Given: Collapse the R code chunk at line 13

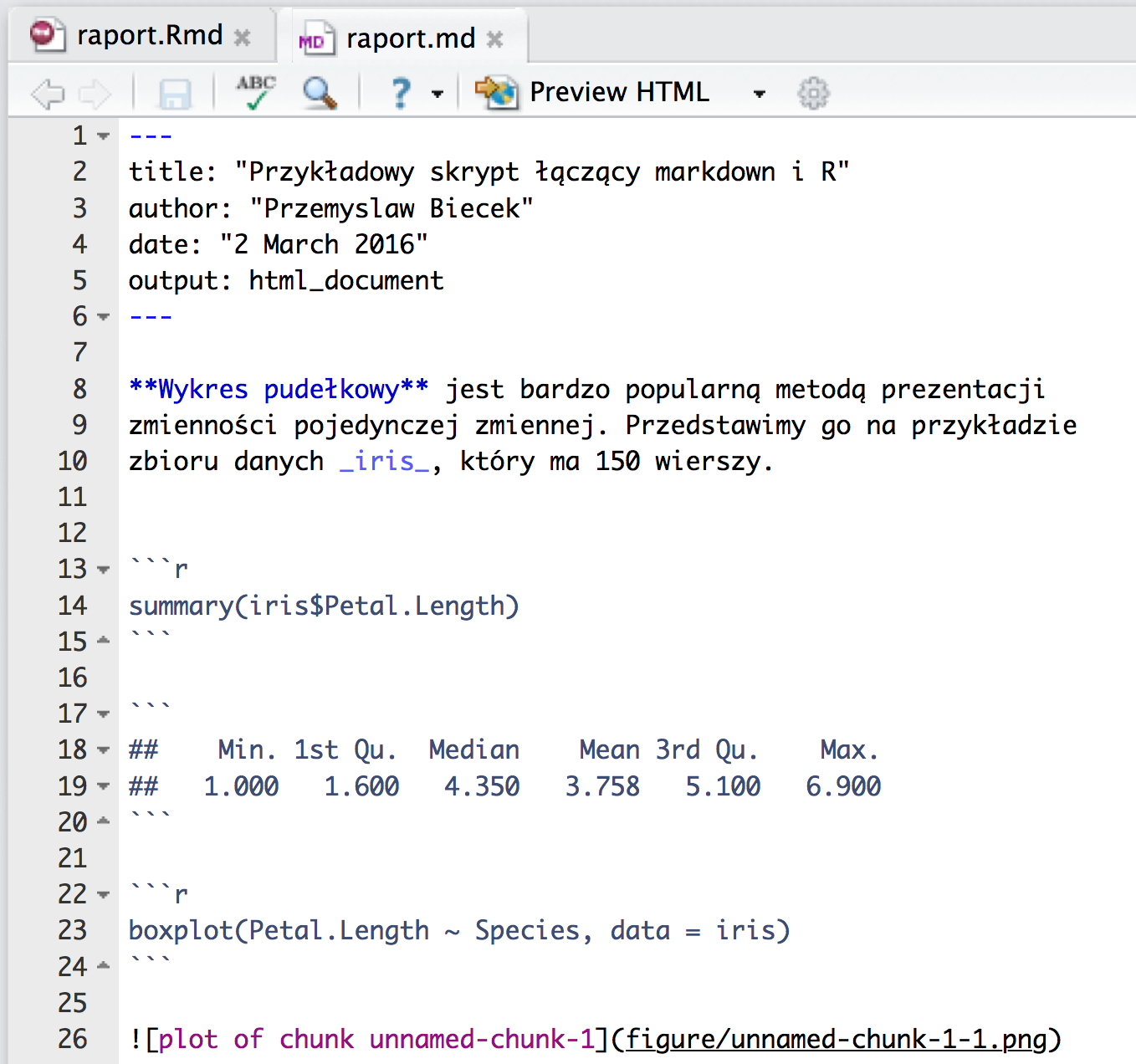Looking at the screenshot, I should pos(104,570).
